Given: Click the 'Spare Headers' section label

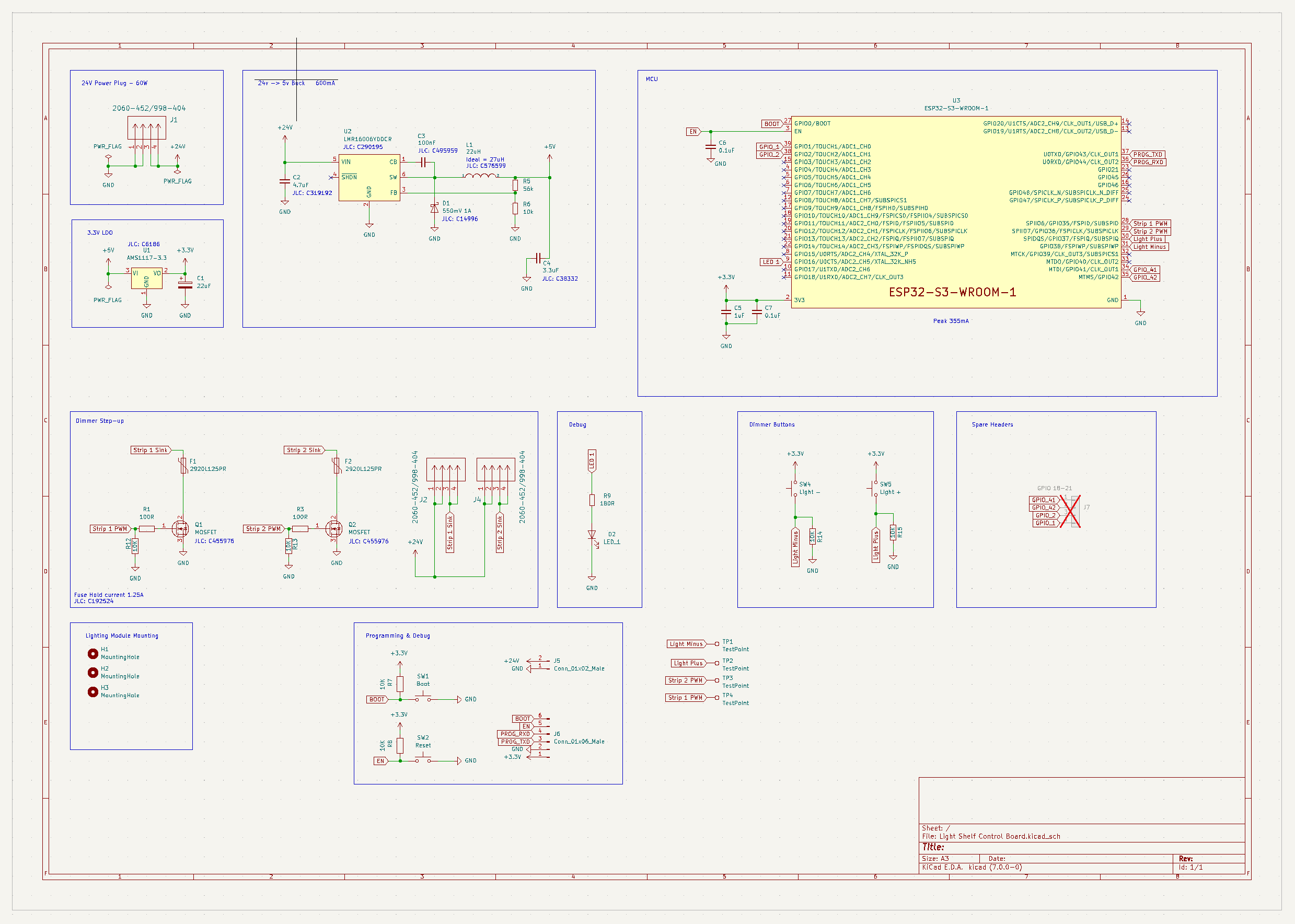Looking at the screenshot, I should [x=992, y=424].
